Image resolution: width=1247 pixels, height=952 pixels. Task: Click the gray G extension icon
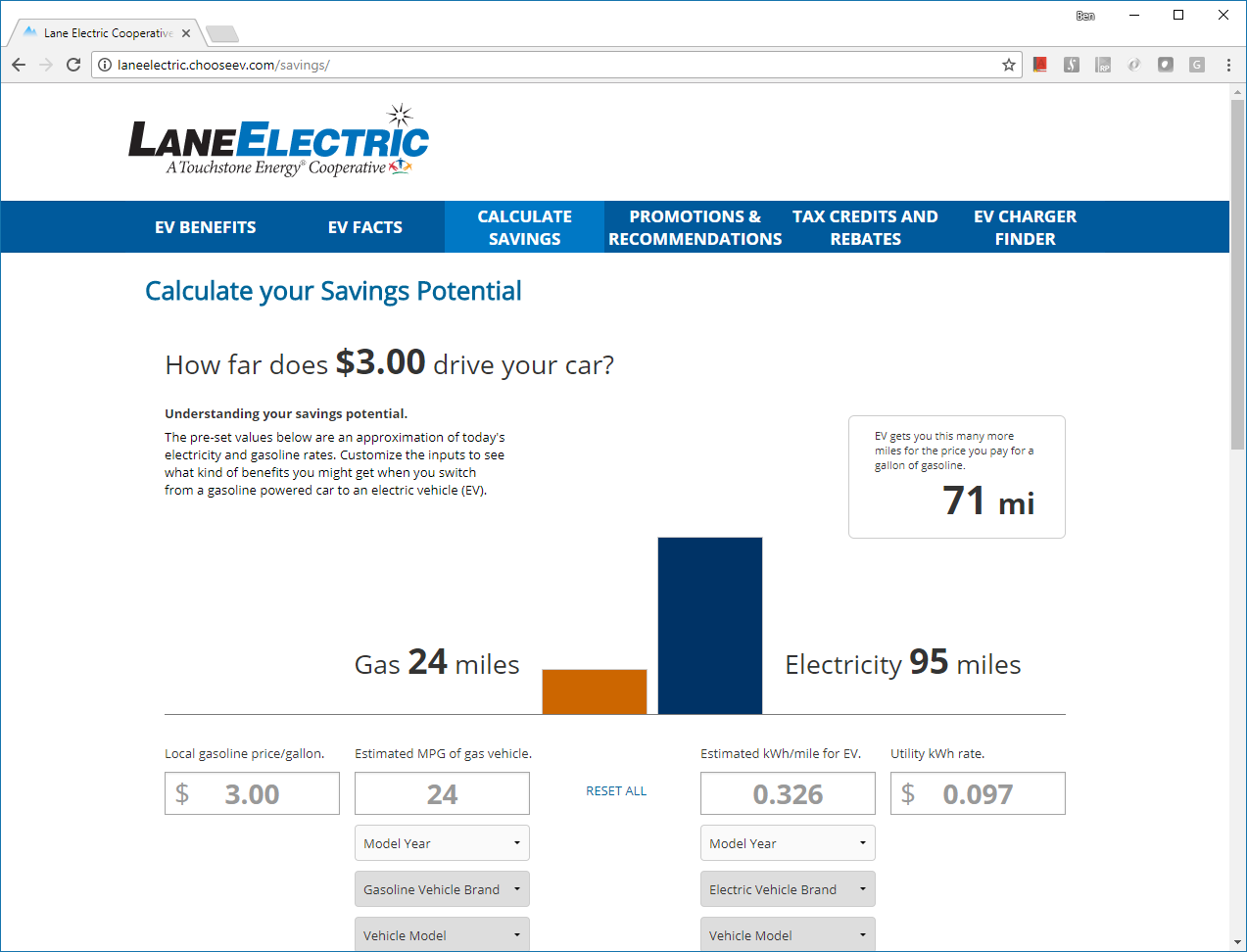[1197, 65]
